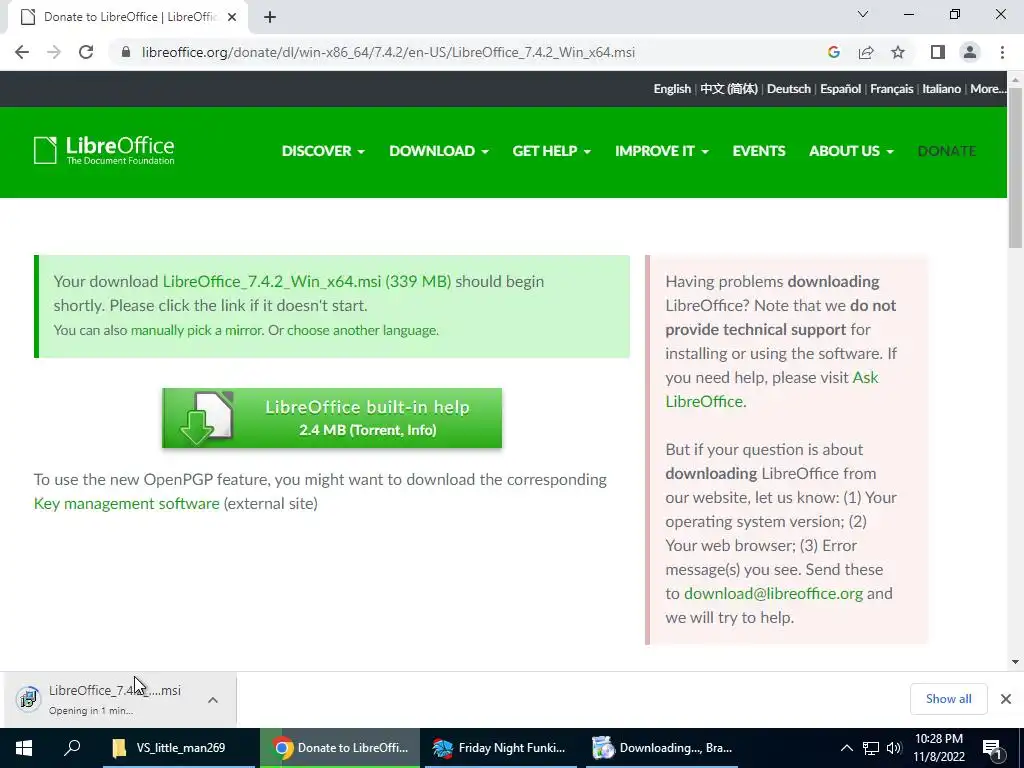Viewport: 1024px width, 768px height.
Task: Expand the DISCOVER menu
Action: pyautogui.click(x=323, y=151)
